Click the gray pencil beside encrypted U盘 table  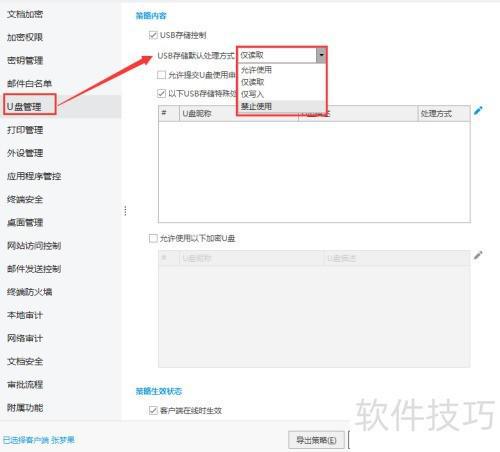tap(478, 255)
